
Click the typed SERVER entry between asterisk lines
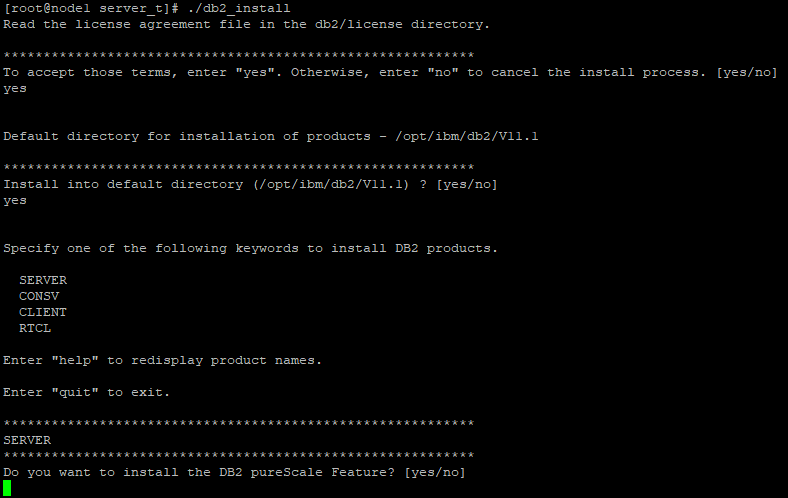pos(27,440)
